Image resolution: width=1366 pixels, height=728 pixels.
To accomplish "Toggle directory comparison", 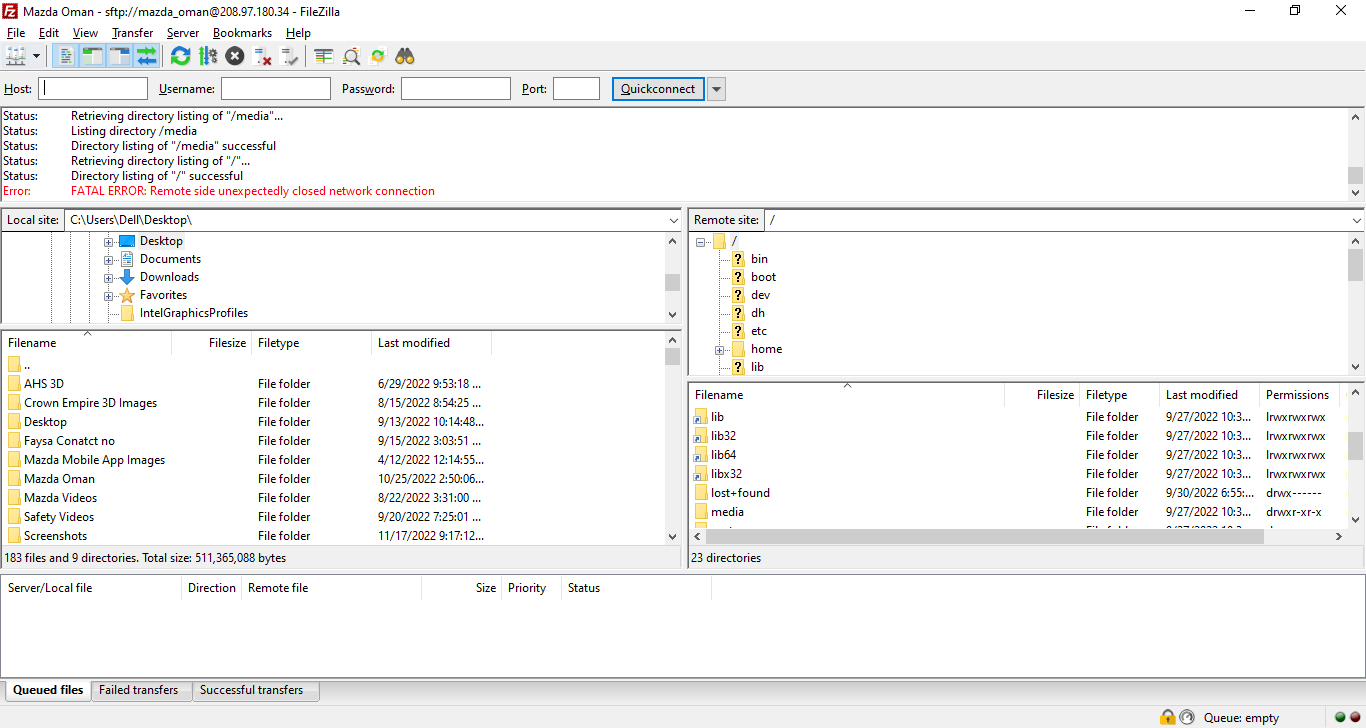I will 351,56.
